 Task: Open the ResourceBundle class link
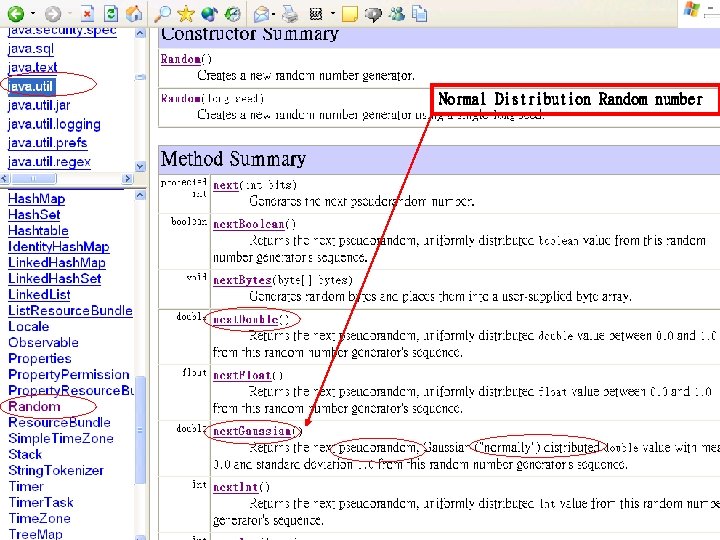59,422
